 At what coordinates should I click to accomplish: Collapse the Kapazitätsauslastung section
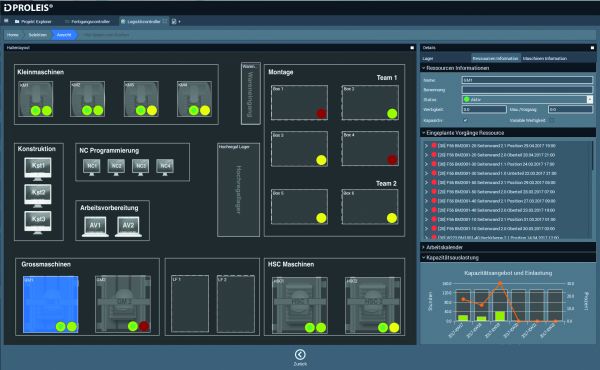(x=424, y=258)
